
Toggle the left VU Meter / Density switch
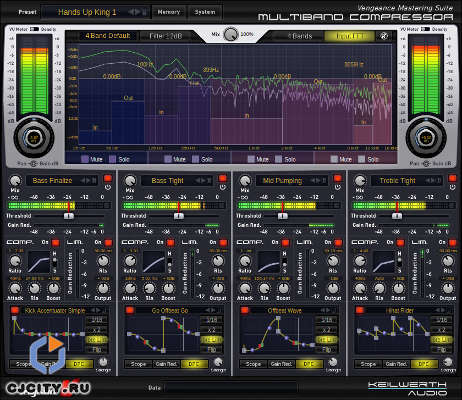click(34, 29)
